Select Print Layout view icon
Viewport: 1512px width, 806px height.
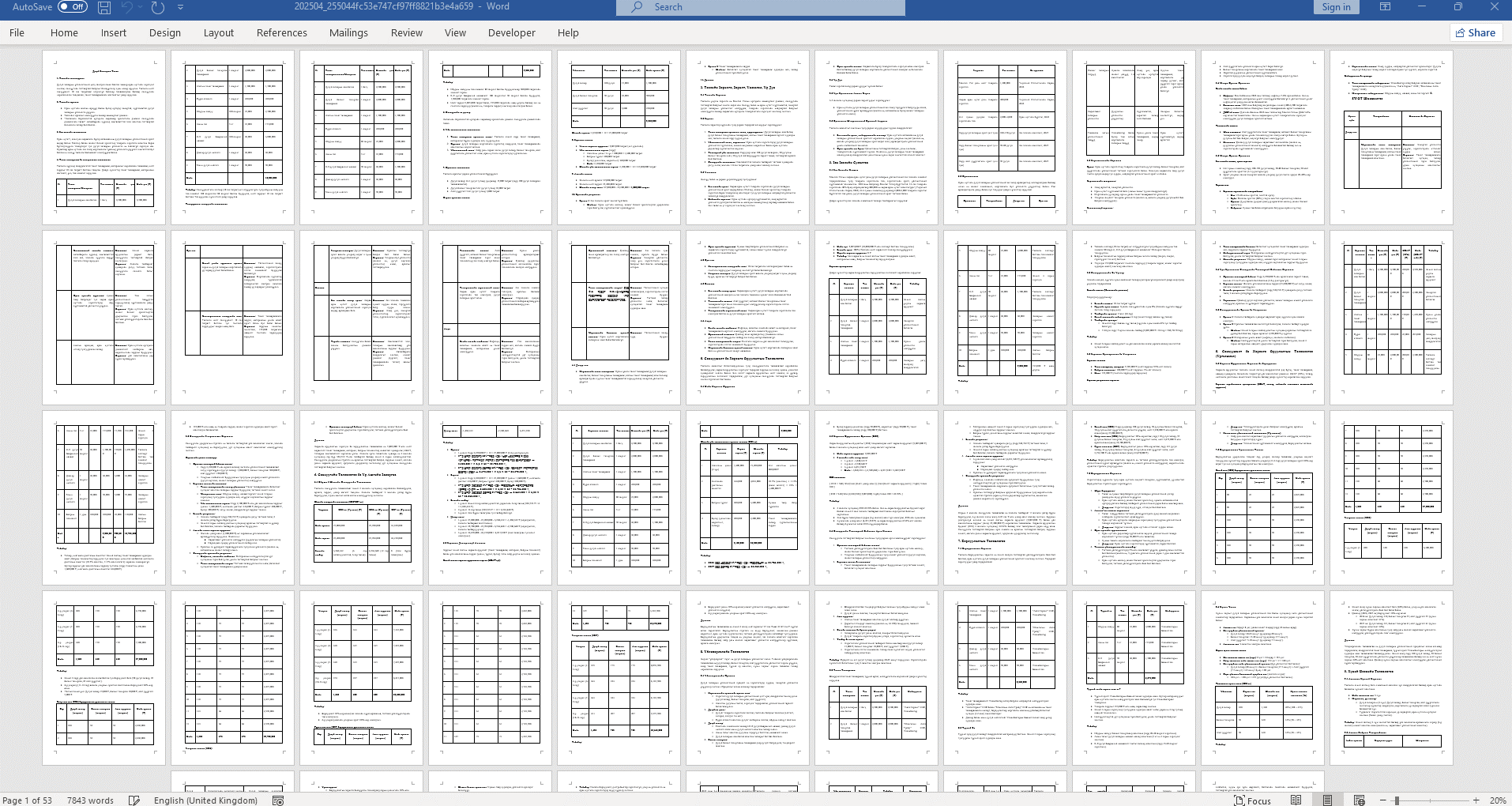click(1328, 800)
